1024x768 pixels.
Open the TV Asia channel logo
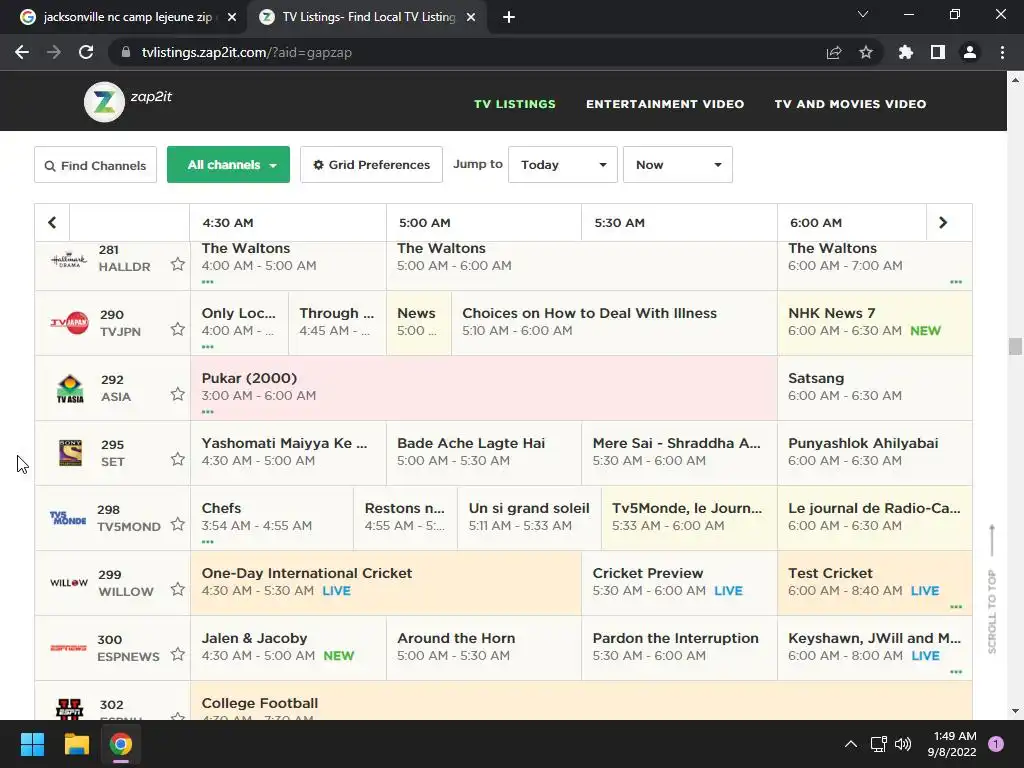(70, 389)
